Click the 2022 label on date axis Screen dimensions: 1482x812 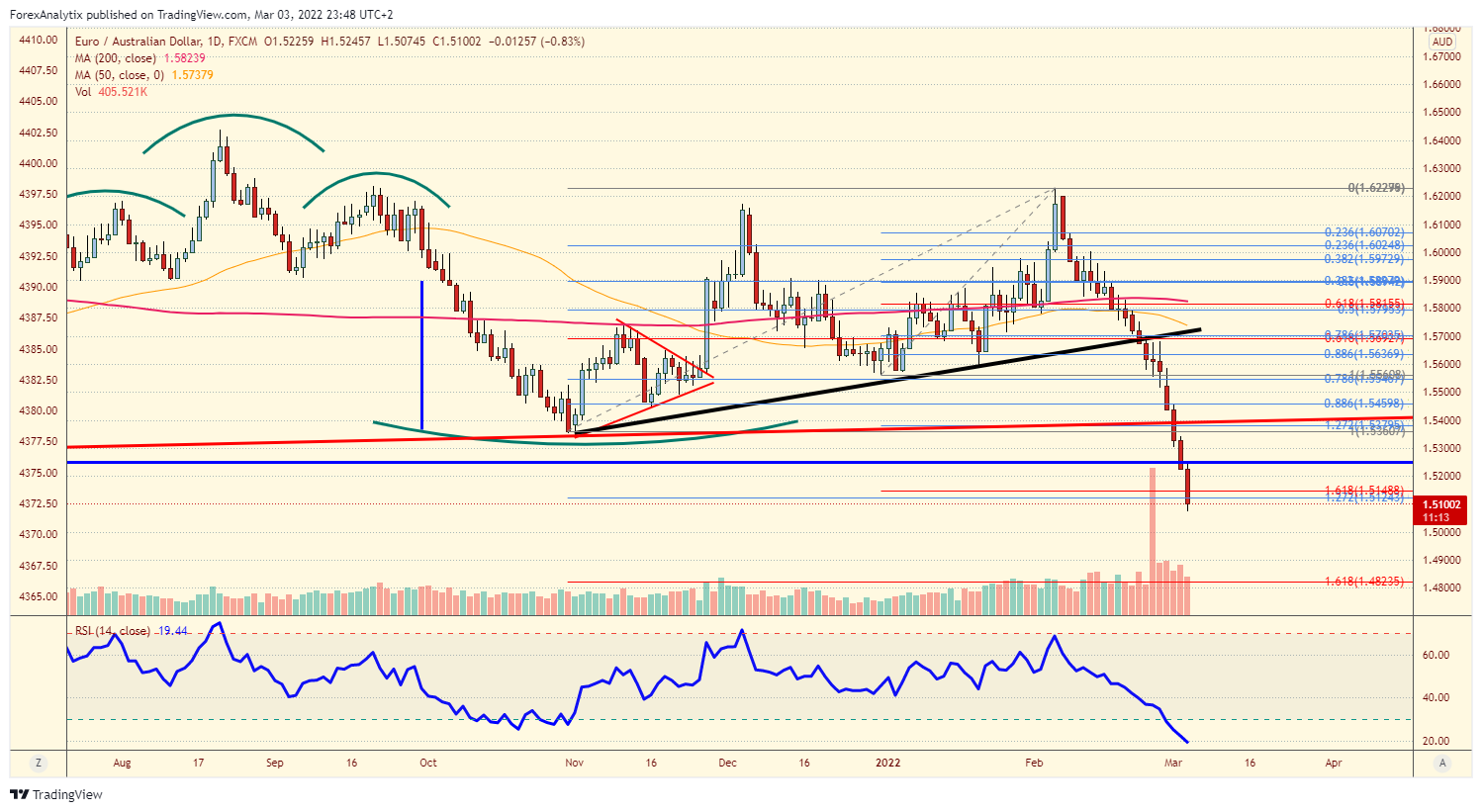(x=888, y=763)
